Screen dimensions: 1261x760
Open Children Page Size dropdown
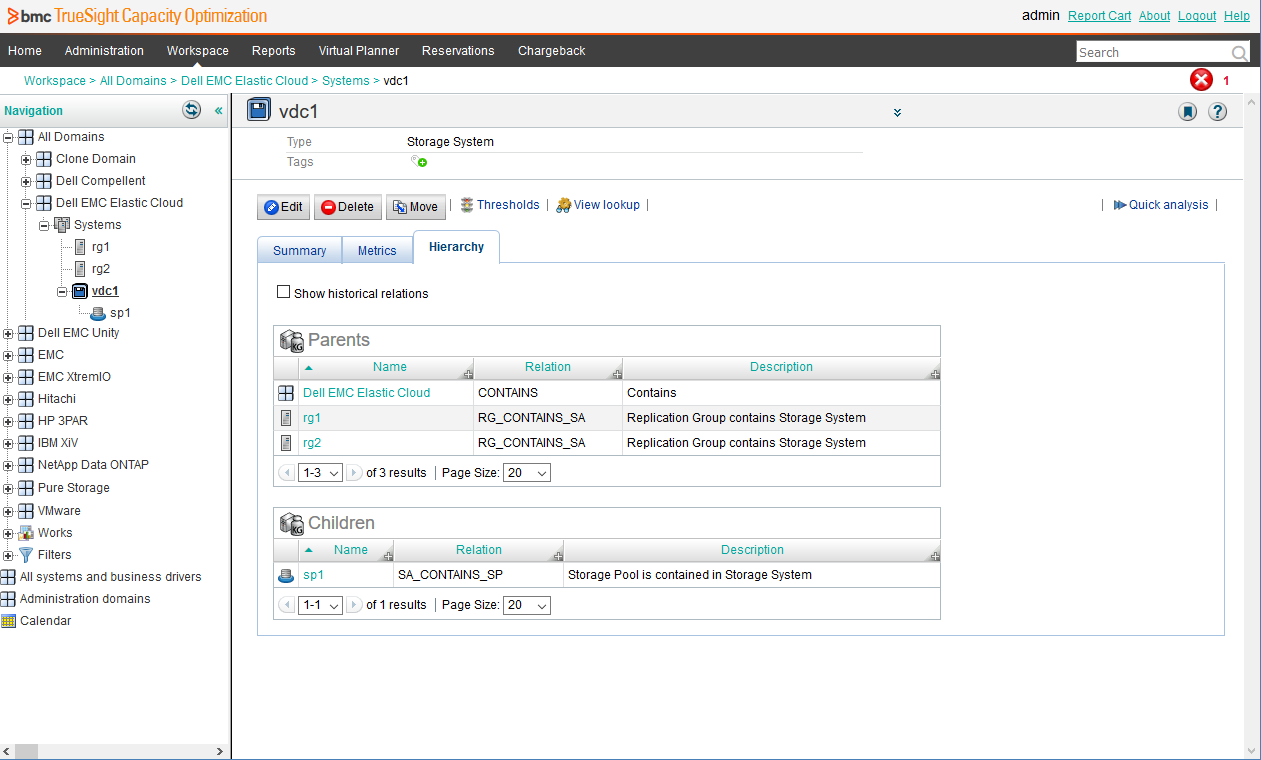[x=527, y=605]
